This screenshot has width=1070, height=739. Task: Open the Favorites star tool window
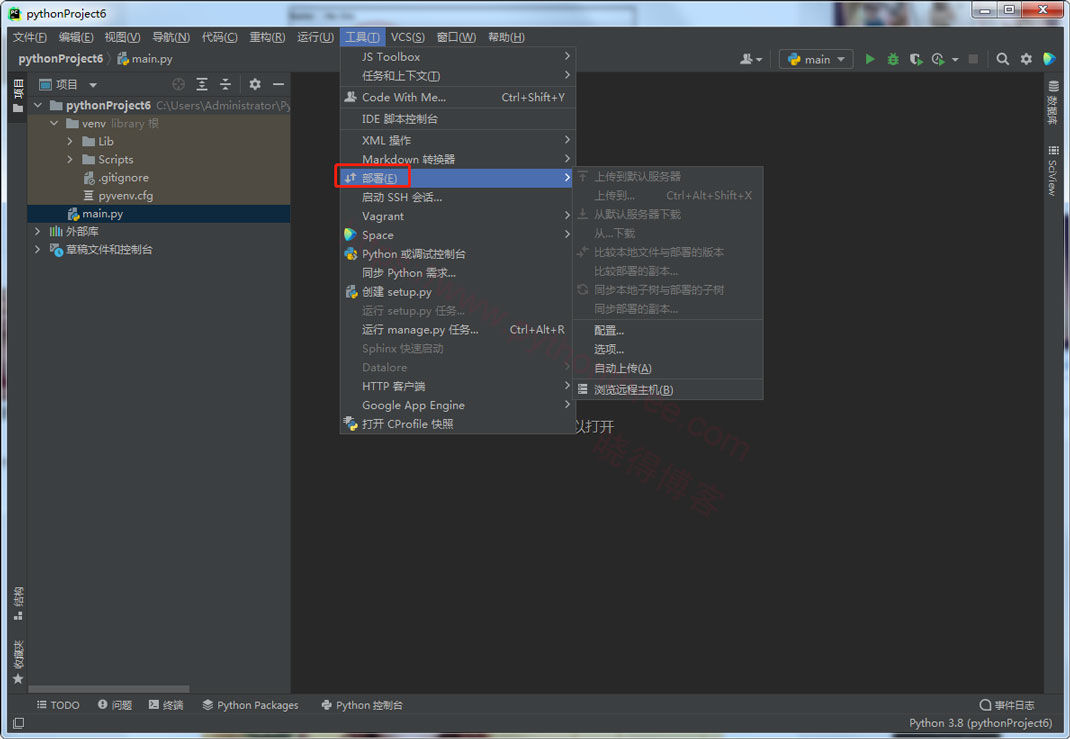(18, 662)
